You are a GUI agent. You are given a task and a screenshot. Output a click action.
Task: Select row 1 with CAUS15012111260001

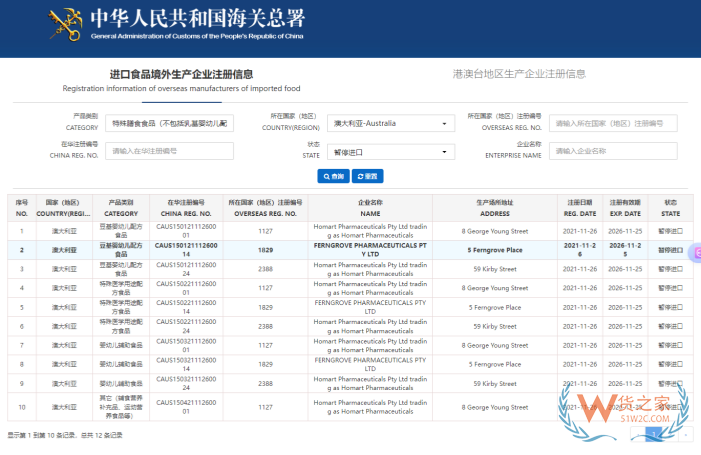tap(350, 231)
